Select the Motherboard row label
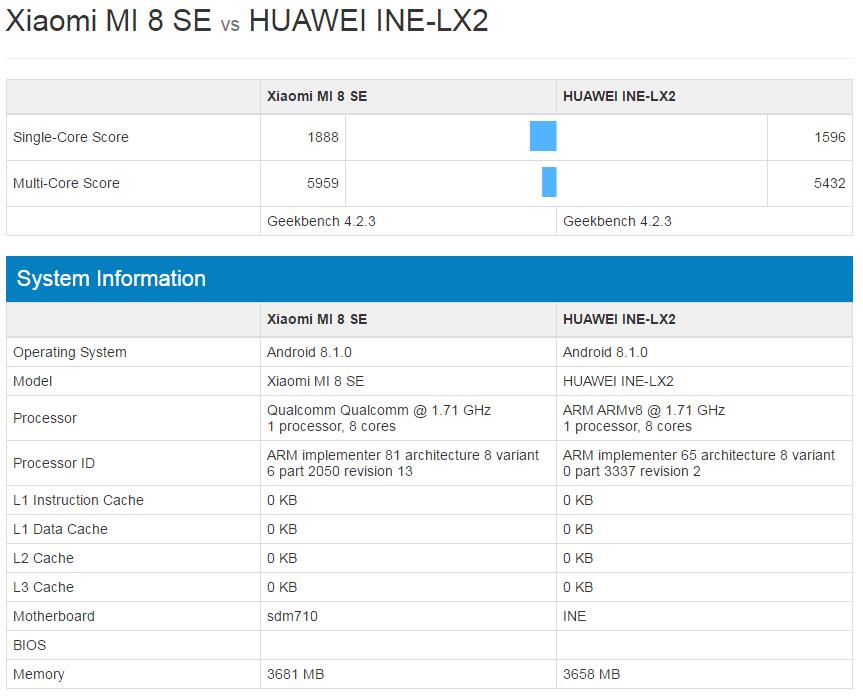 [54, 616]
